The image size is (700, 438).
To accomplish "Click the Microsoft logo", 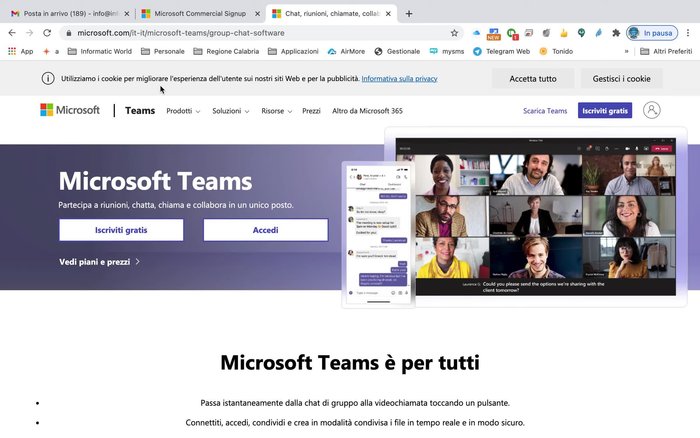I will click(x=70, y=110).
